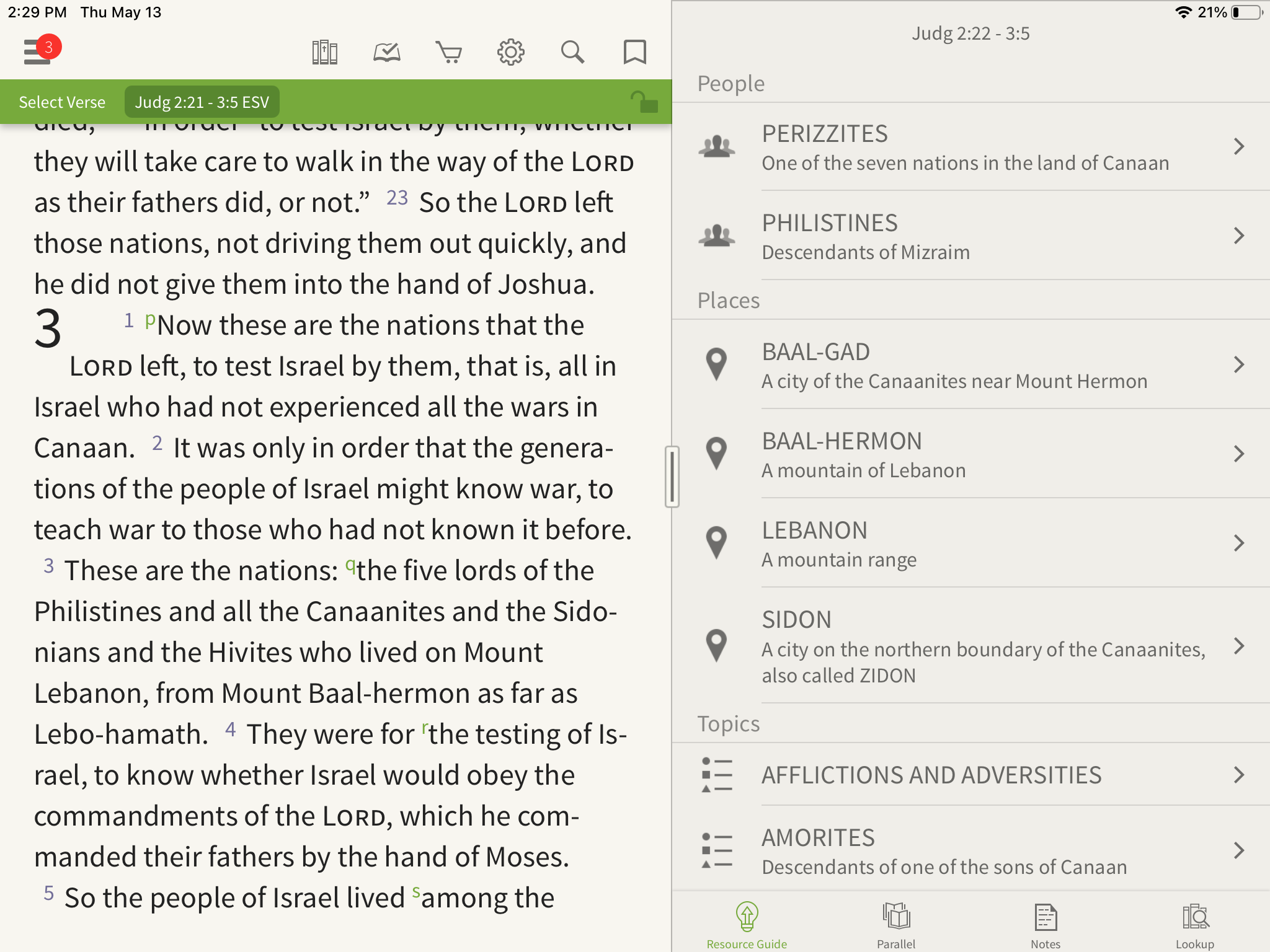
Task: Tap the battery status indicator
Action: tap(1246, 12)
